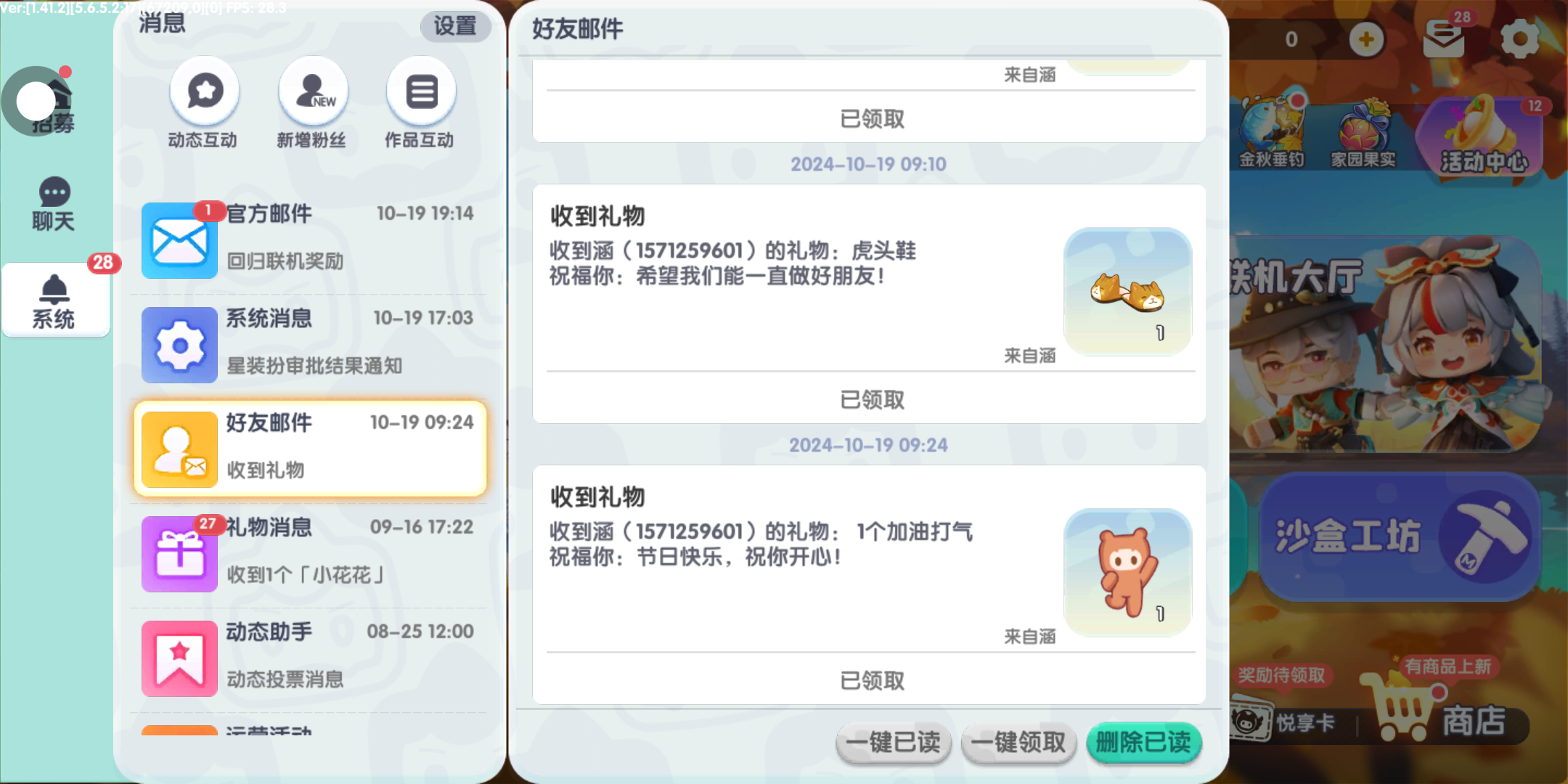This screenshot has height=784, width=1568.
Task: Open the mailbox icon with 28 badge
Action: 1444,38
